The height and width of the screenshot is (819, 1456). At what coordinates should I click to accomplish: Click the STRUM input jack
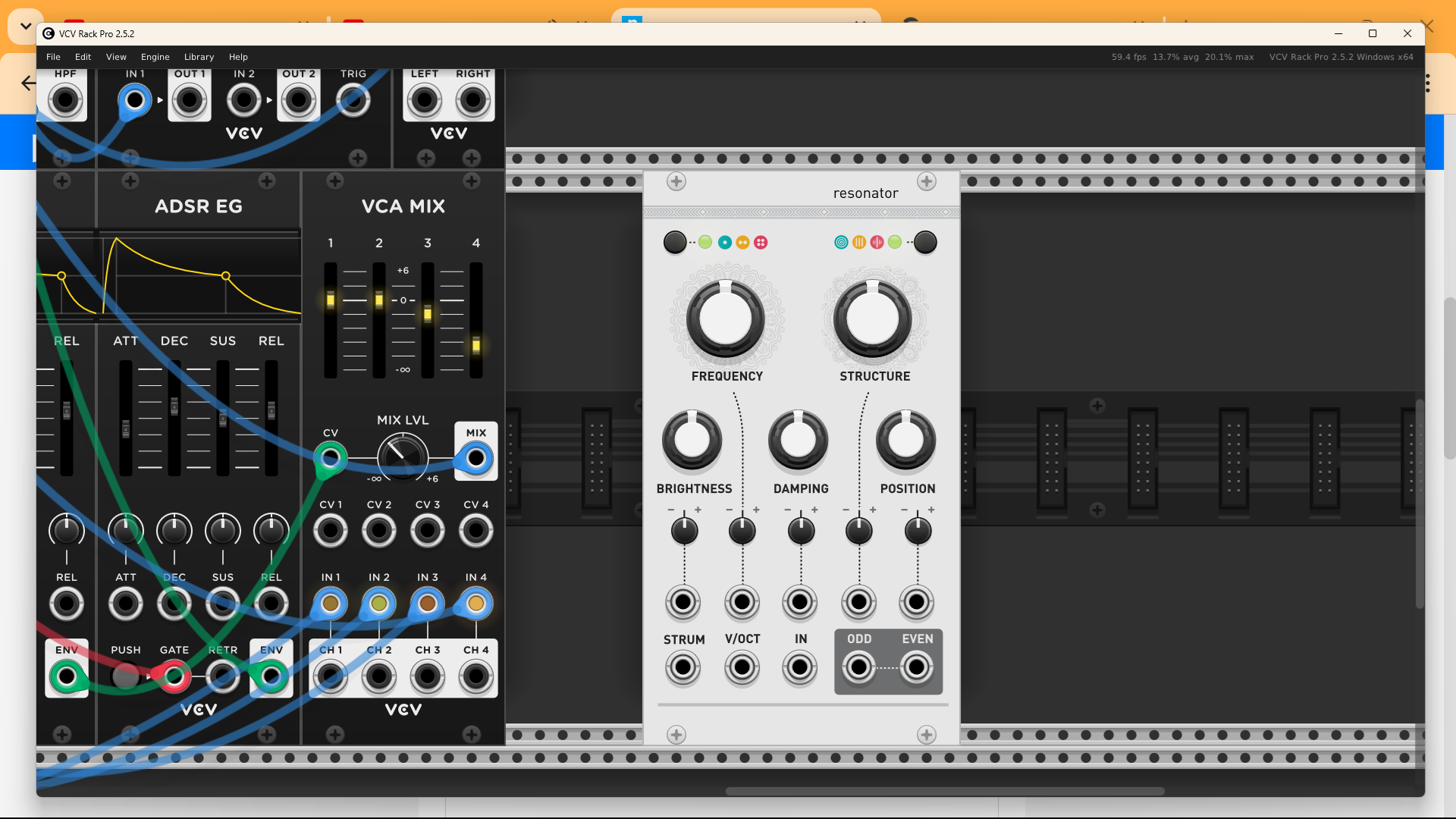(683, 668)
